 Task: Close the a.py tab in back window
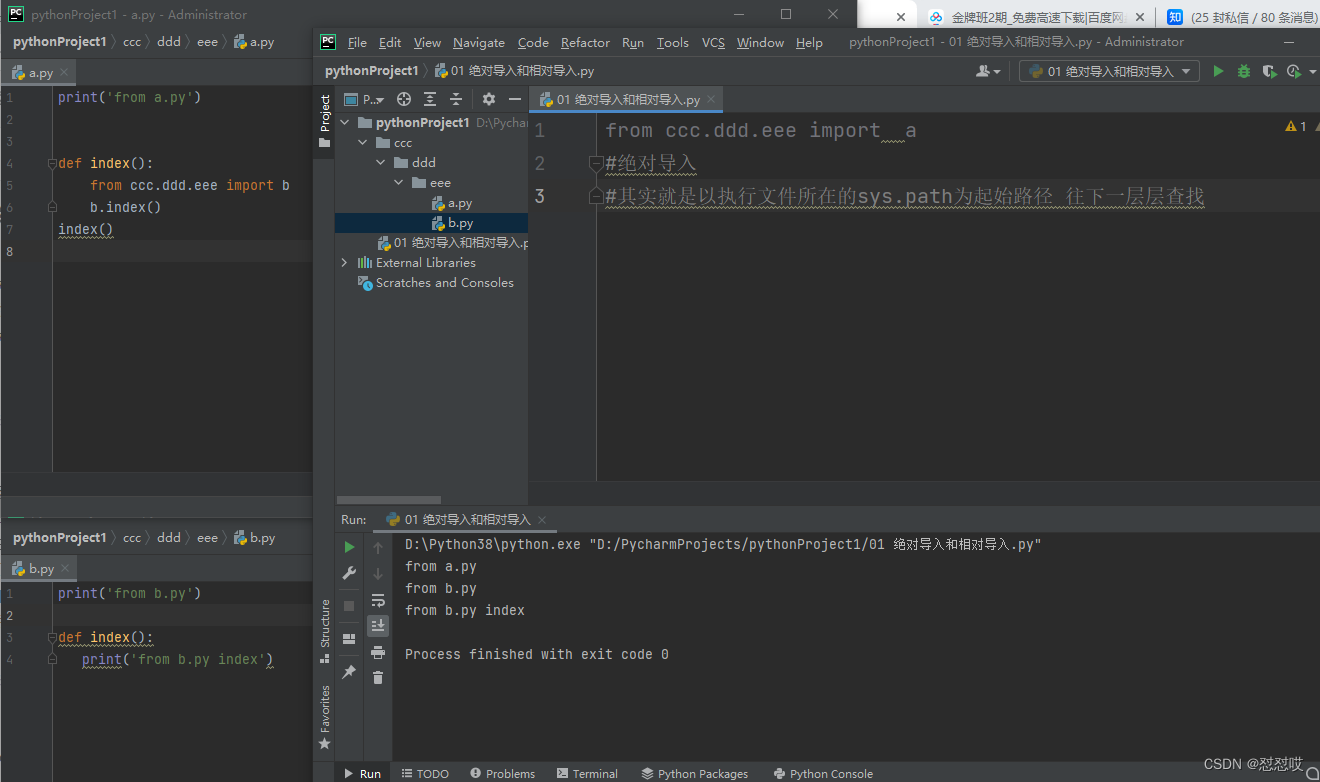pos(64,73)
